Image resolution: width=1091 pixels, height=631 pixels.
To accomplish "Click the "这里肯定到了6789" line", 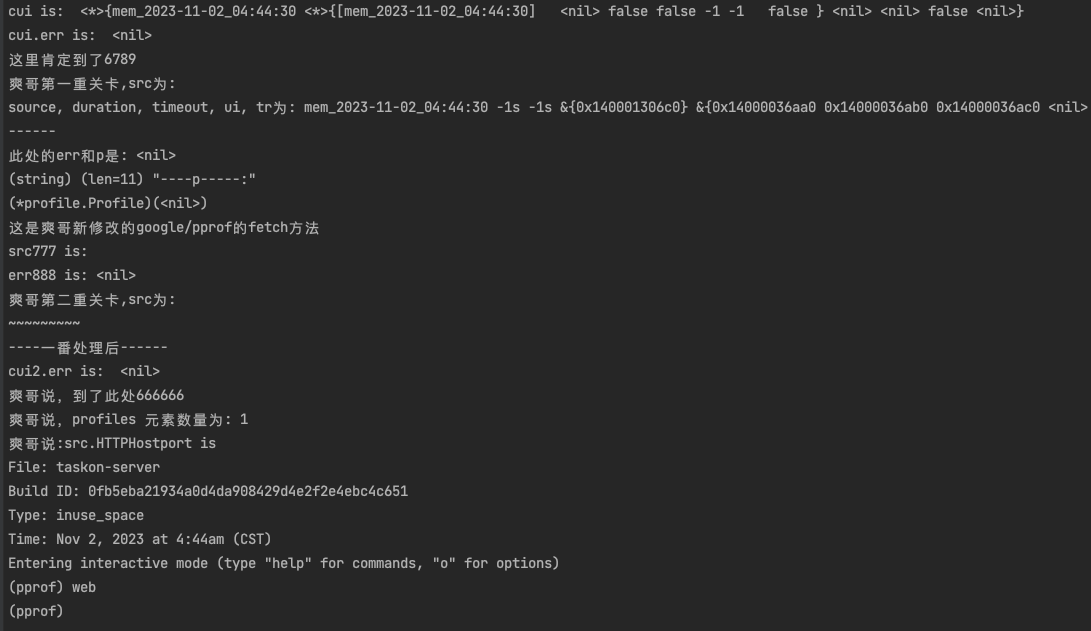I will pyautogui.click(x=72, y=59).
